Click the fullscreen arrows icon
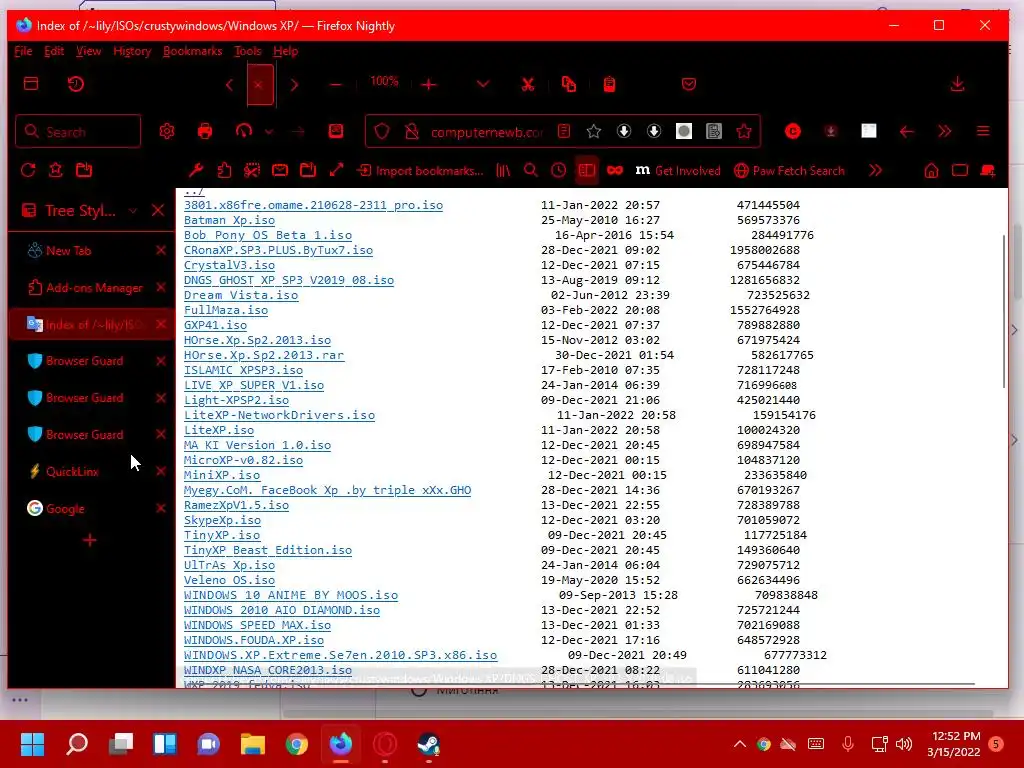Screen dimensions: 1024x768 [336, 170]
